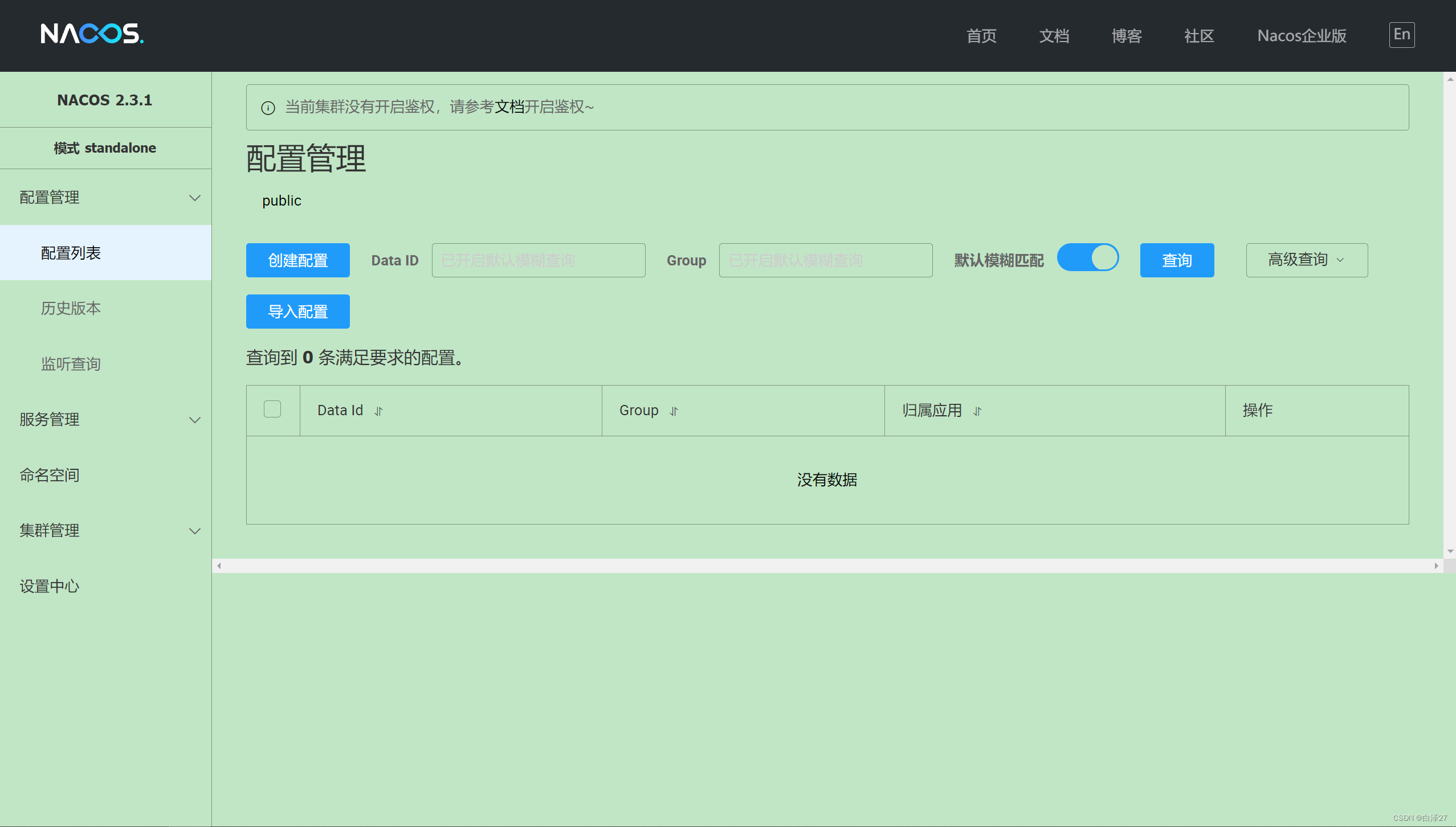This screenshot has width=1456, height=827.
Task: Click the 创建配置 button
Action: point(297,260)
